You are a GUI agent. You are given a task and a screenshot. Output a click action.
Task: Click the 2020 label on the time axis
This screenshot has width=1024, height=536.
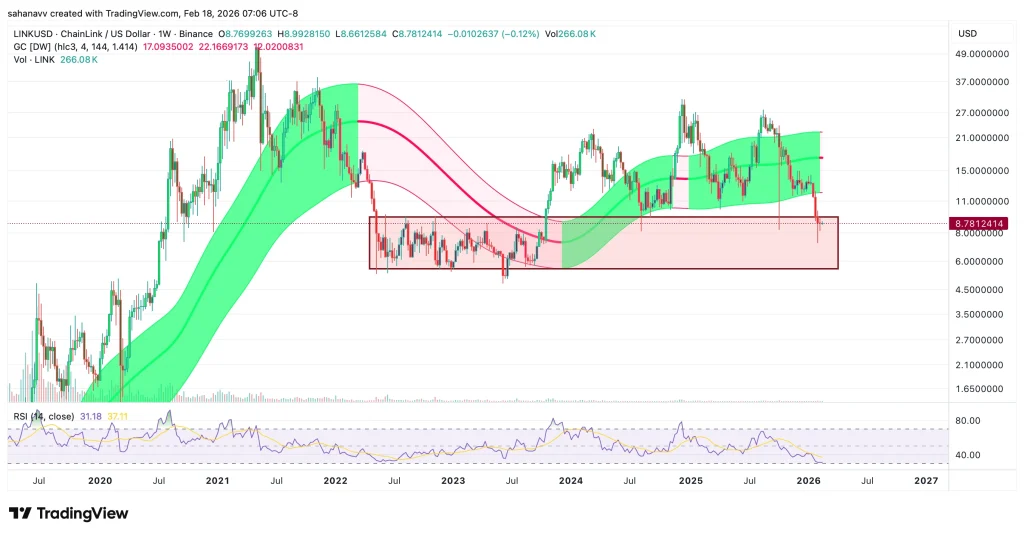point(98,480)
